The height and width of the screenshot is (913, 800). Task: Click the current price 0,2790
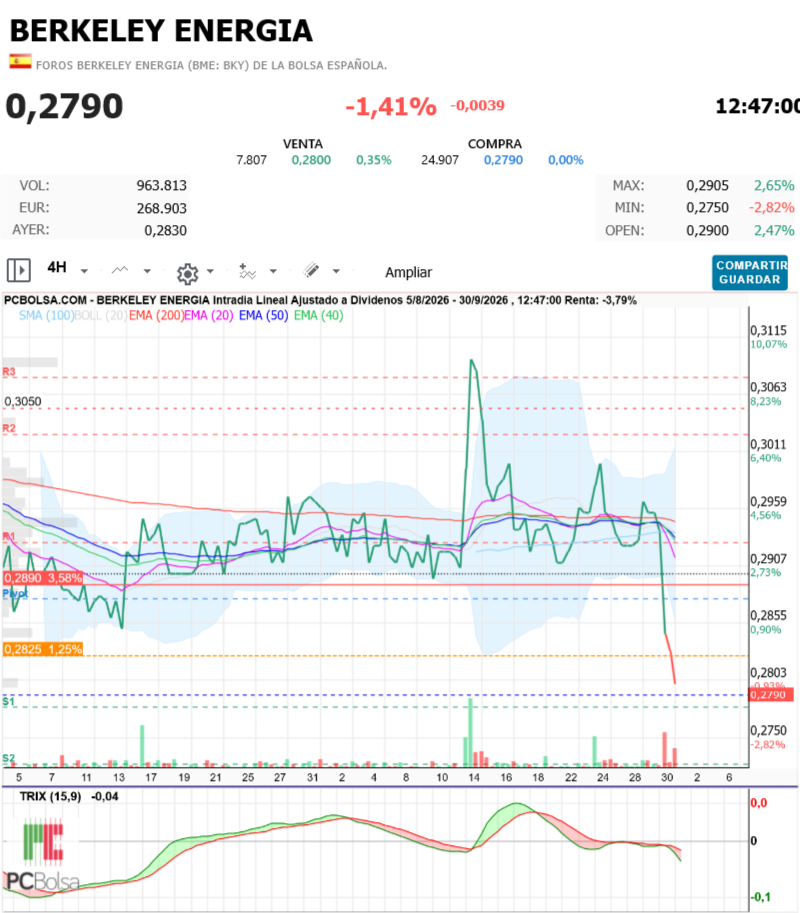click(x=64, y=107)
